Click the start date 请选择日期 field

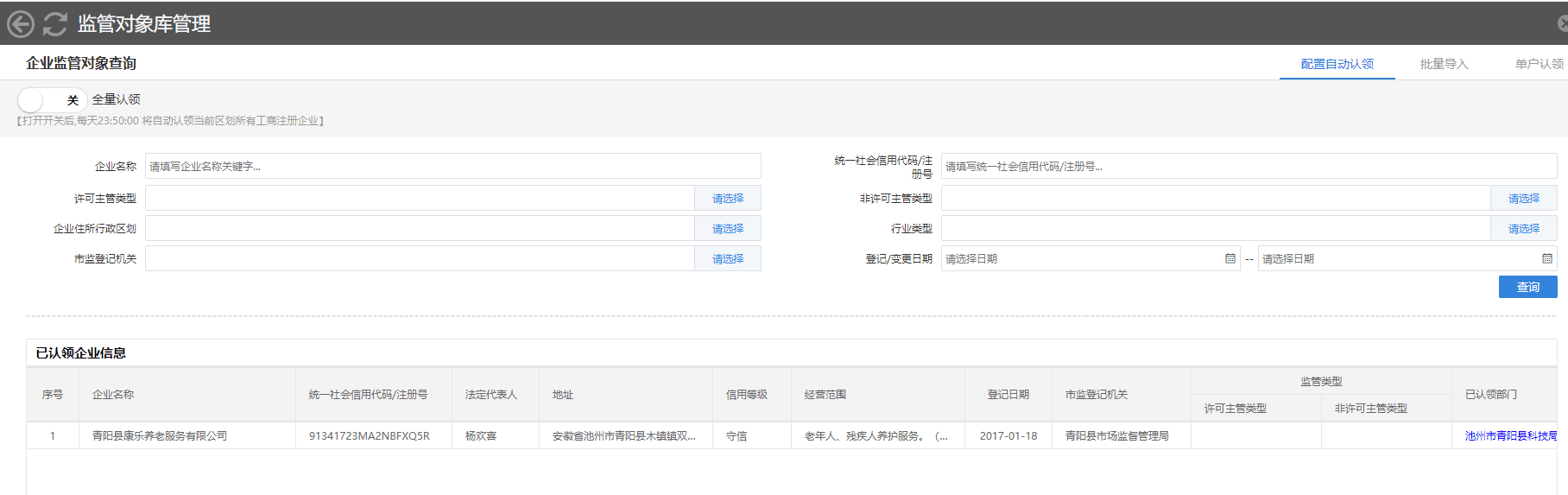pyautogui.click(x=1079, y=258)
